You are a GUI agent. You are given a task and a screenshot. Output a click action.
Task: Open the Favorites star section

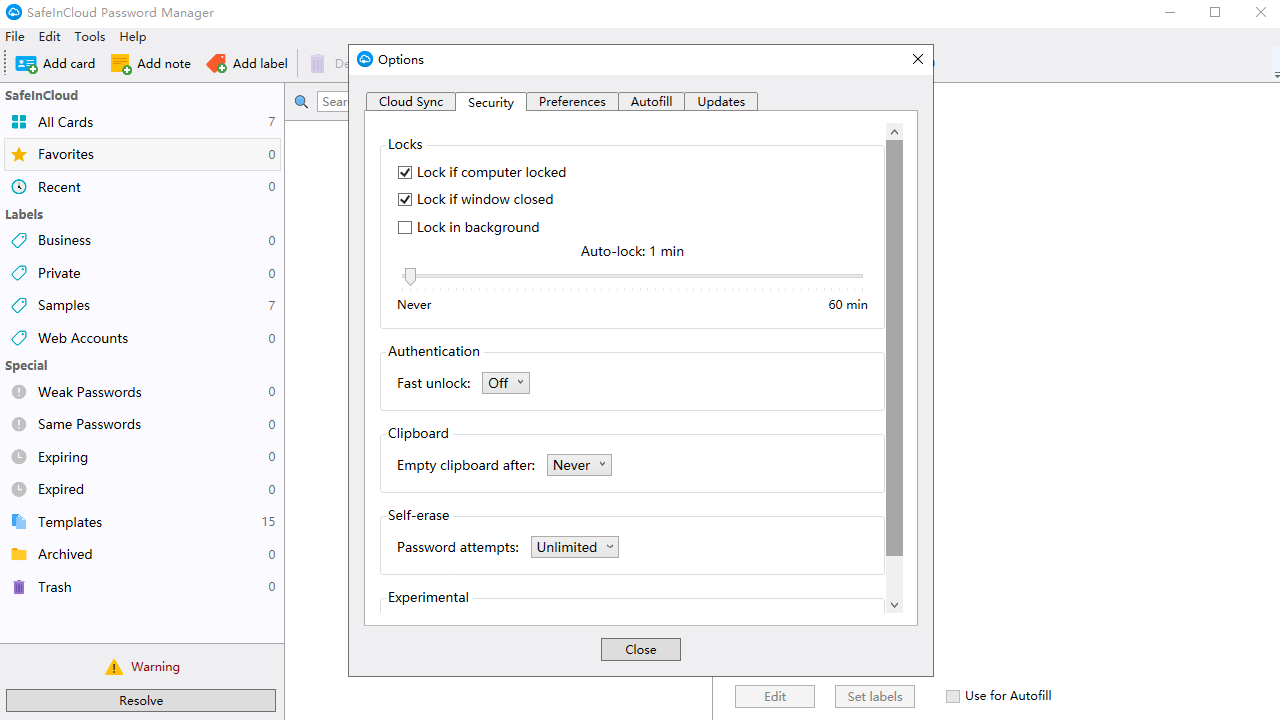(19, 154)
